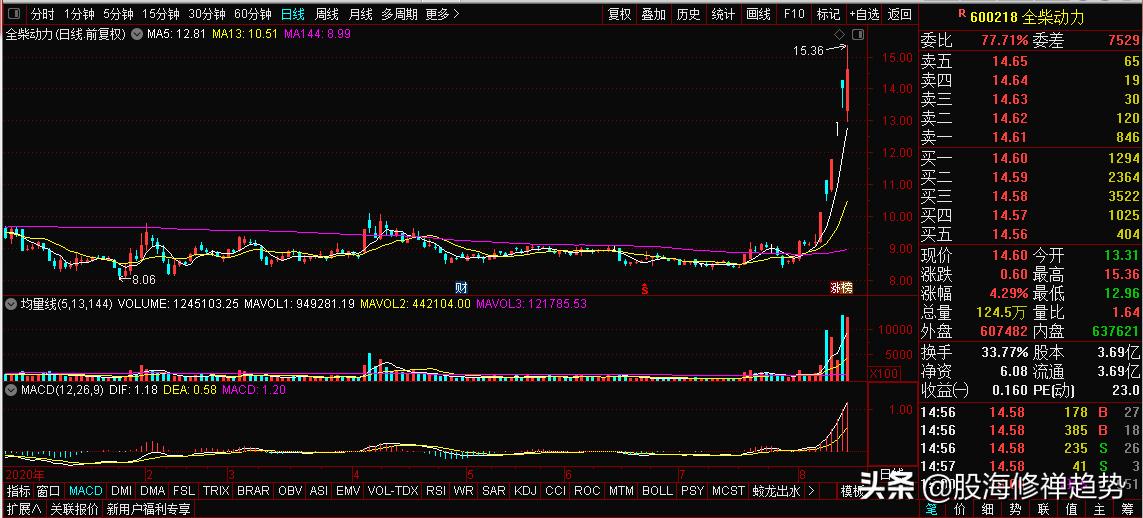Click the 涨榜 marker on the chart
Screen dimensions: 1143x518
click(x=840, y=288)
